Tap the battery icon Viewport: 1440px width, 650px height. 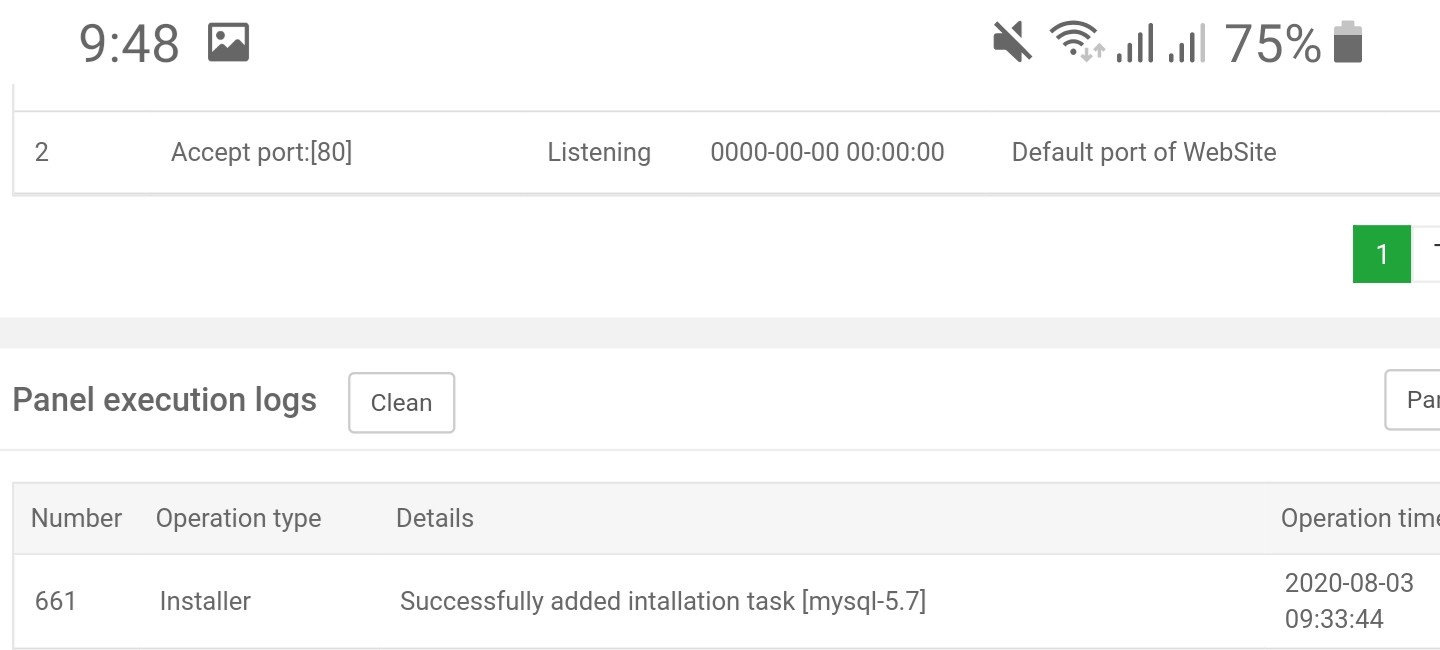[x=1348, y=43]
